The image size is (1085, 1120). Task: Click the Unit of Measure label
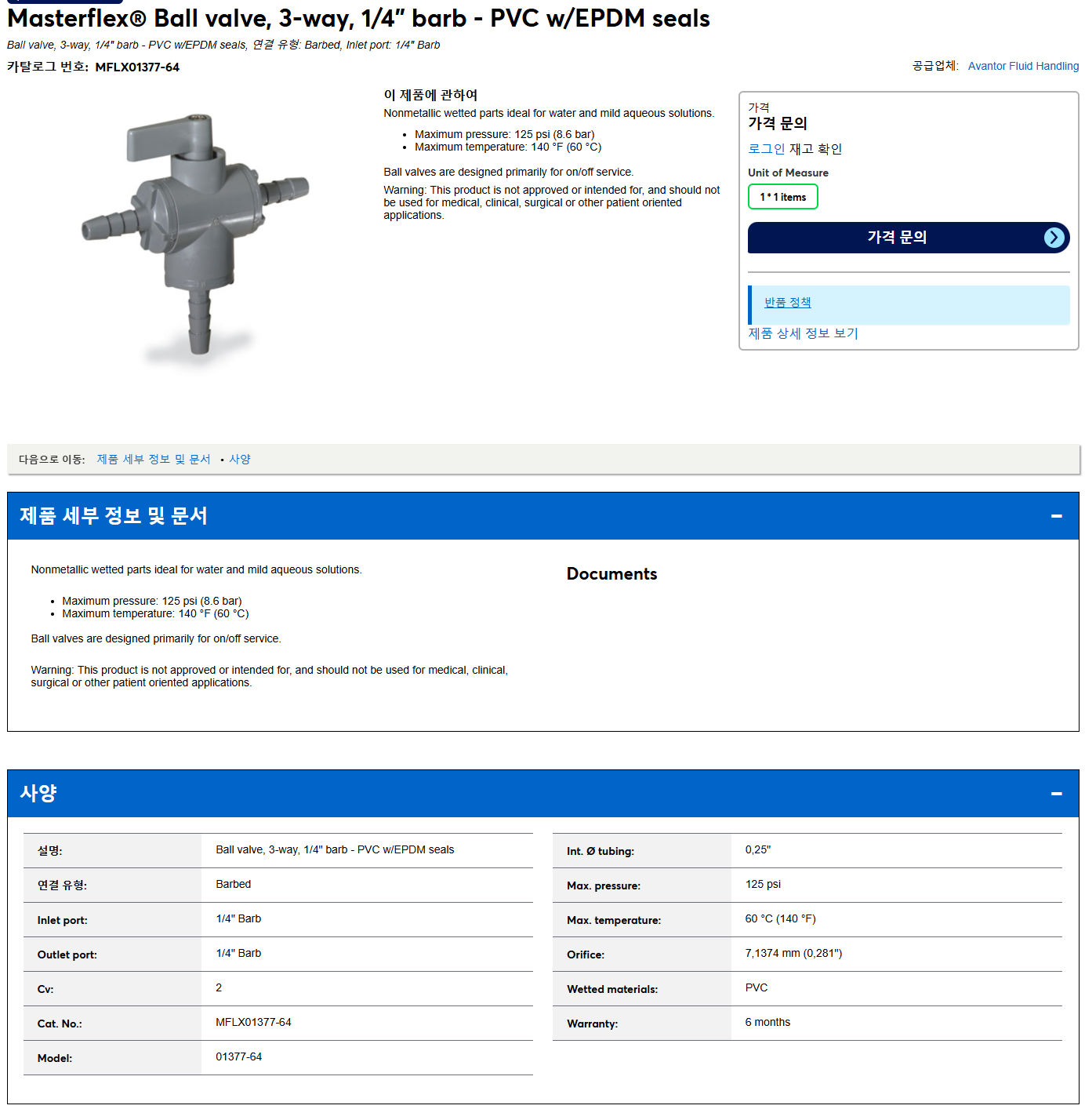(x=788, y=173)
